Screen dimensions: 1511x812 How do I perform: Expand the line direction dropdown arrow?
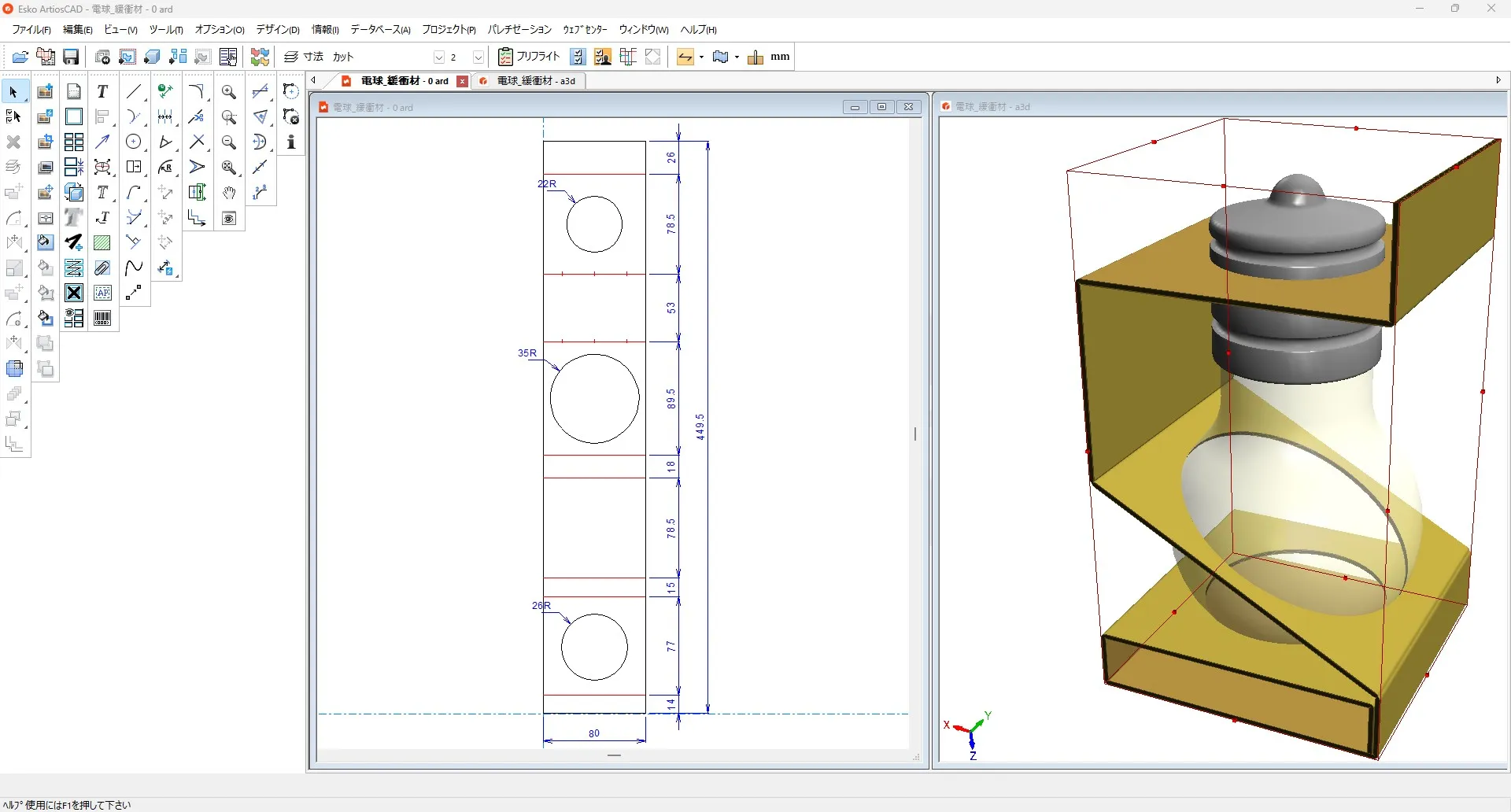click(x=701, y=57)
